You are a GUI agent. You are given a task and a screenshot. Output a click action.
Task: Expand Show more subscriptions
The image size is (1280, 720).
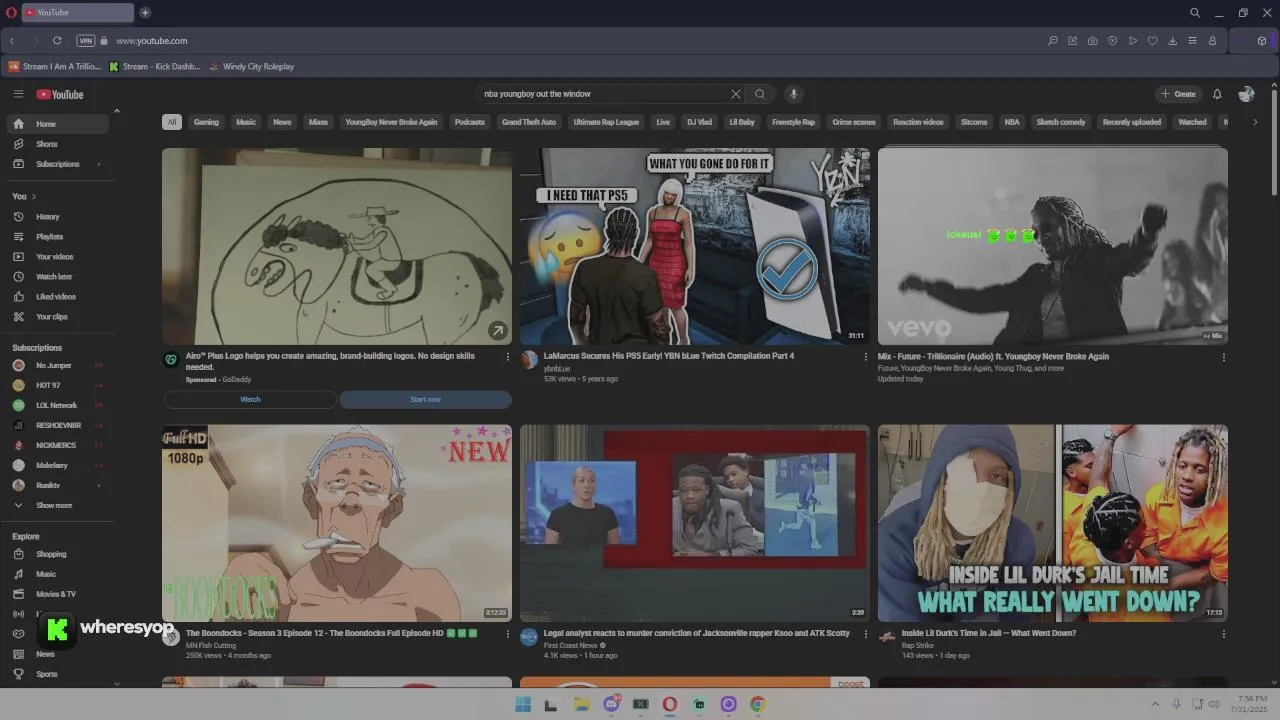tap(59, 506)
